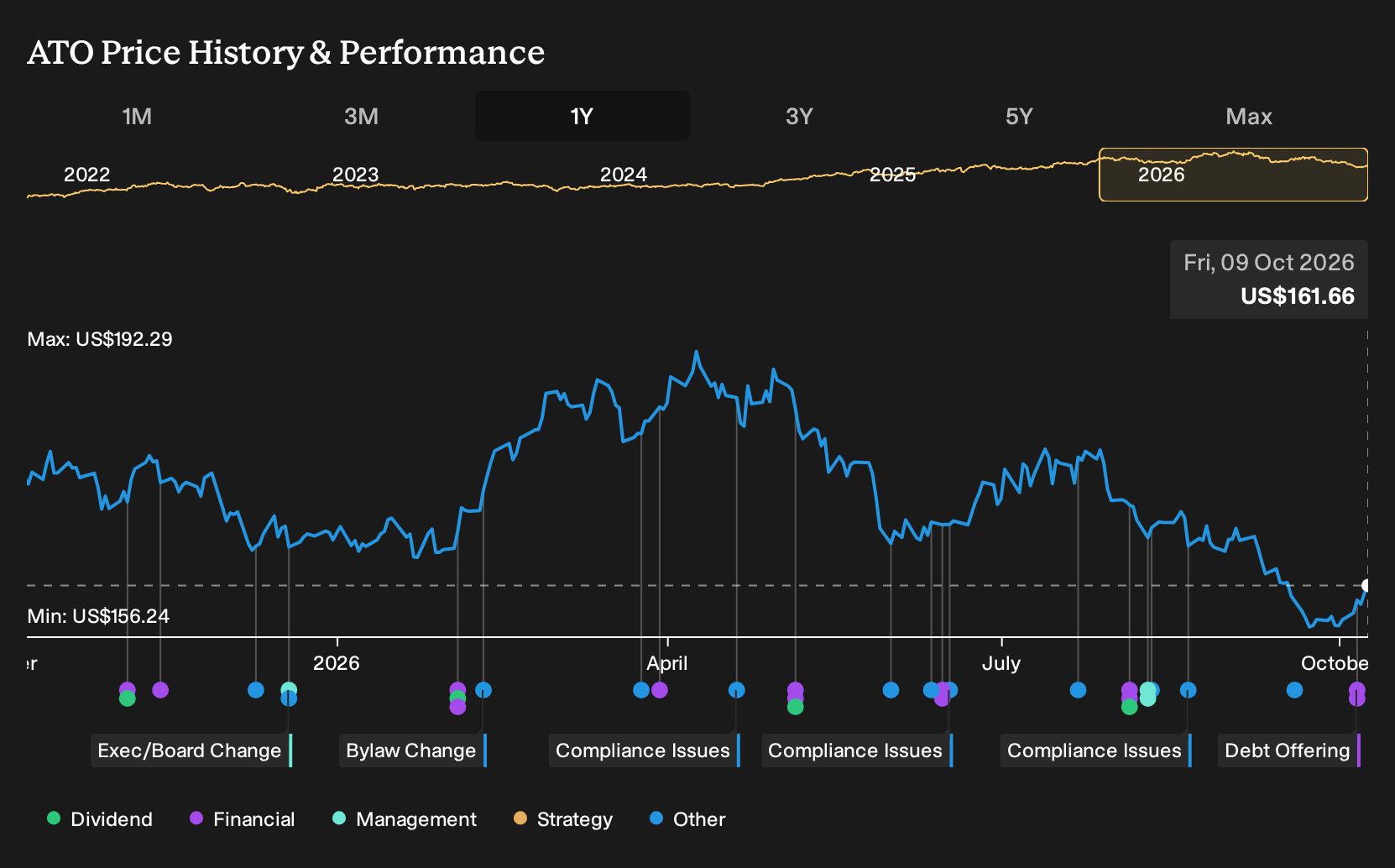Choose the 3Y time range
The image size is (1395, 868).
pyautogui.click(x=799, y=116)
